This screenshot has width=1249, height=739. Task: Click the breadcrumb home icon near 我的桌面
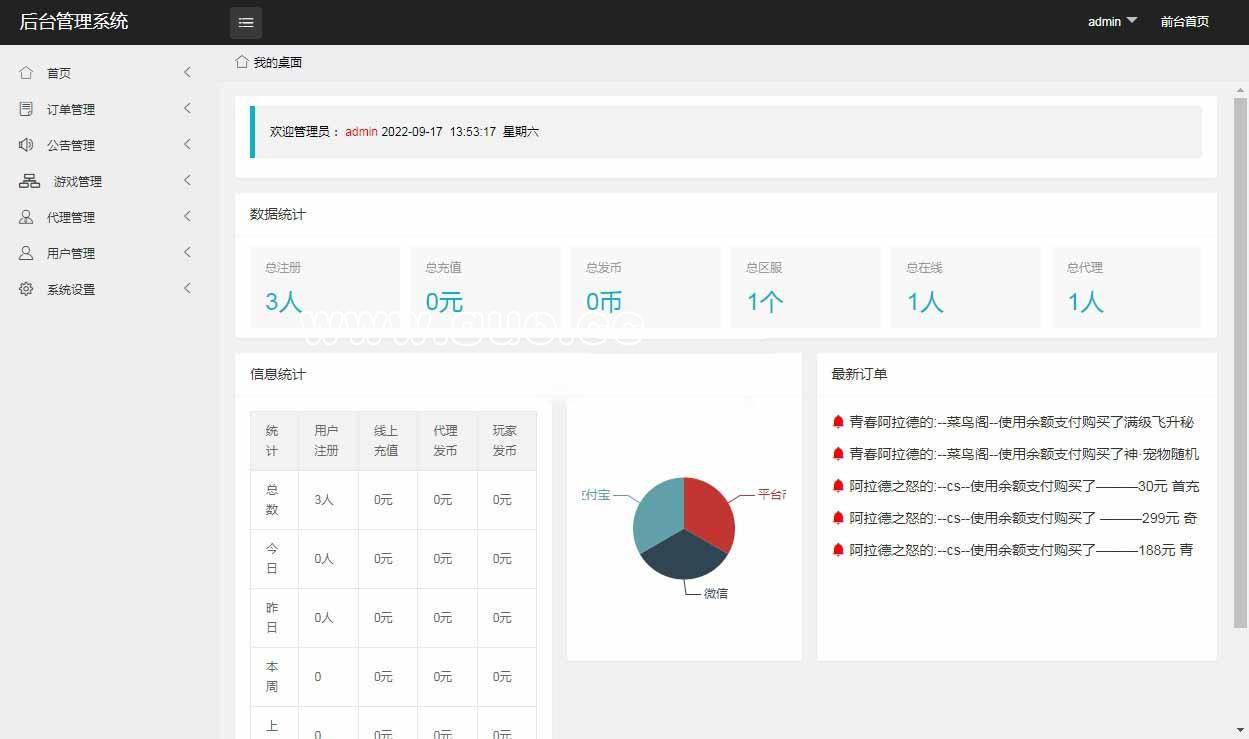pyautogui.click(x=242, y=62)
